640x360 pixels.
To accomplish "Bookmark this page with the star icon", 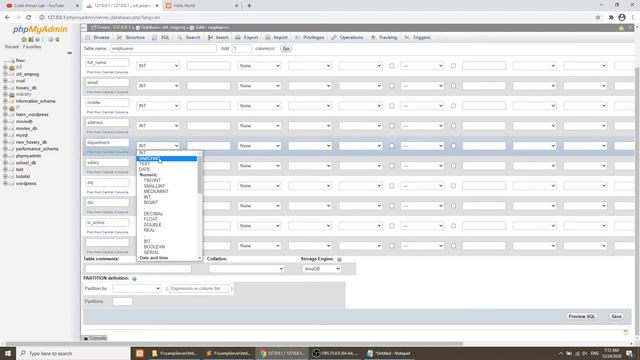I will (x=598, y=18).
